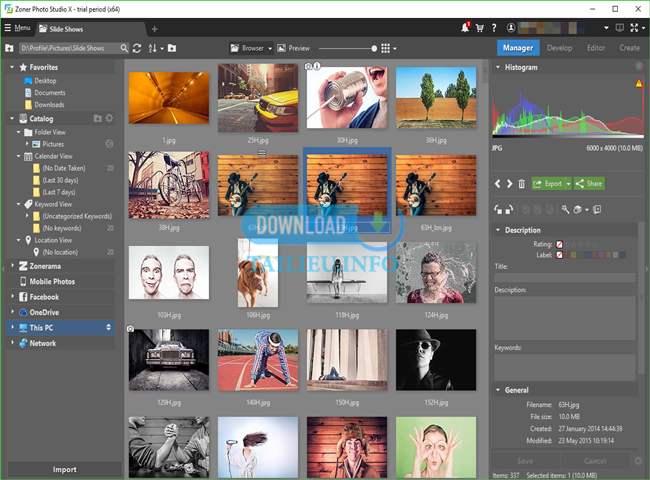Image resolution: width=650 pixels, height=480 pixels.
Task: Click the Share button
Action: tap(589, 184)
